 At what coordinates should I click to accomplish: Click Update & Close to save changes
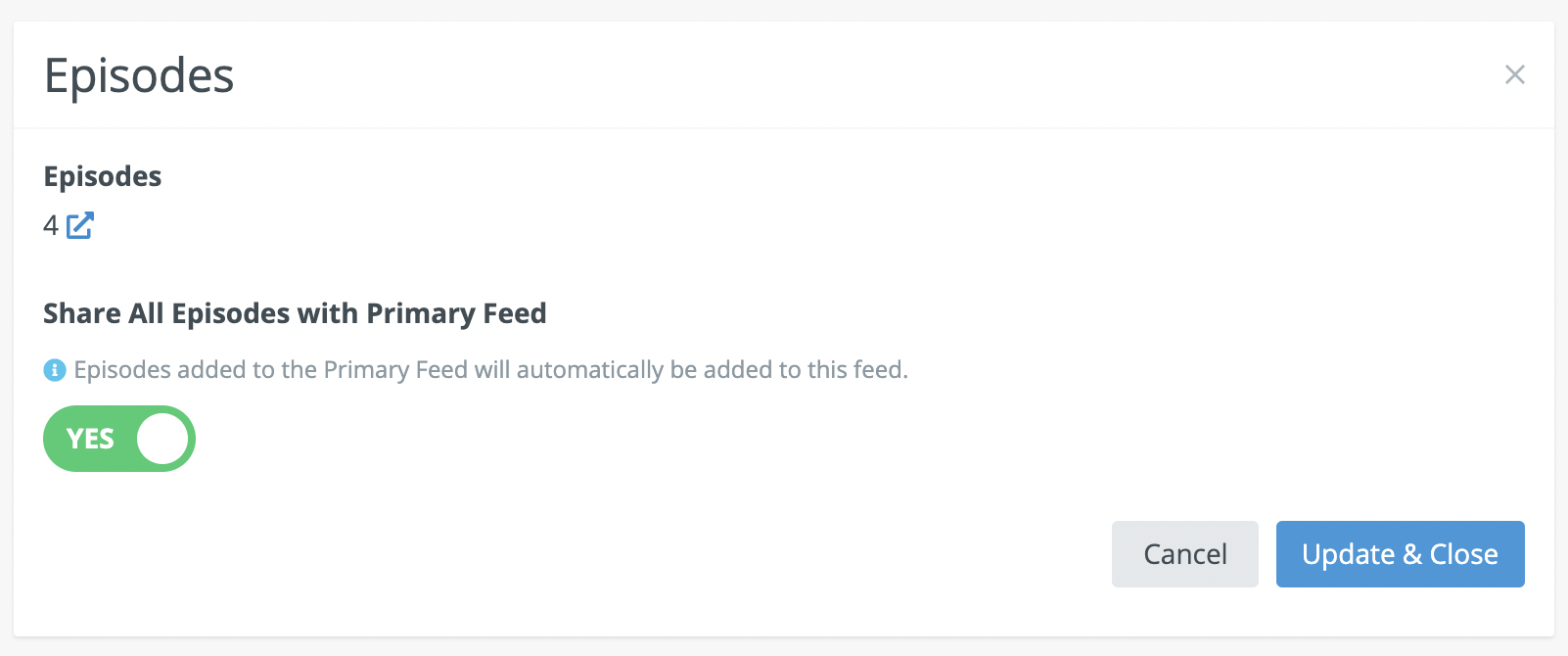tap(1400, 554)
